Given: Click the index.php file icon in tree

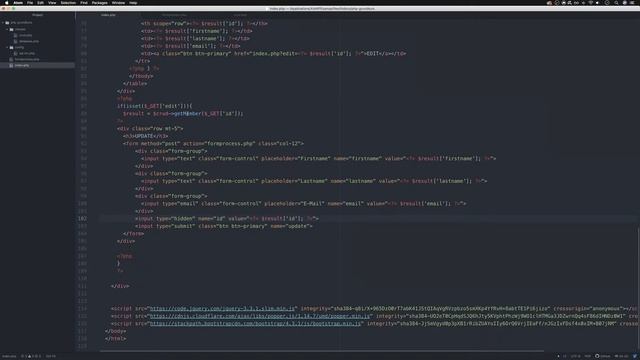Looking at the screenshot, I should pyautogui.click(x=11, y=65).
